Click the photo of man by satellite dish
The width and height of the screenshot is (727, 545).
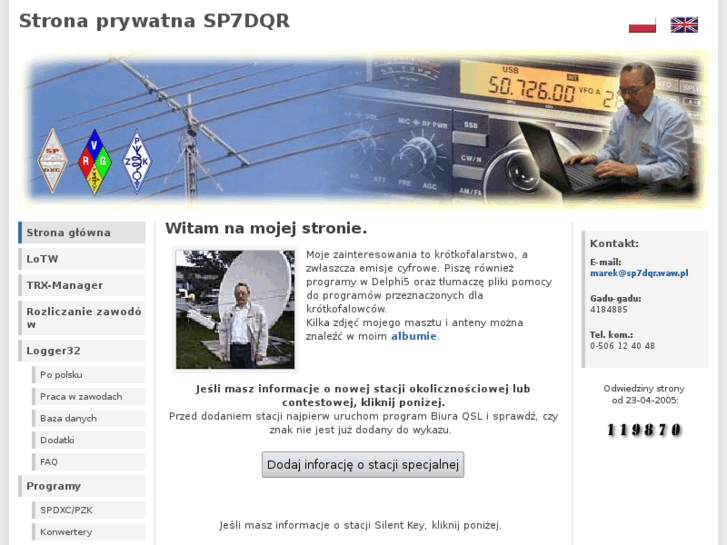235,309
